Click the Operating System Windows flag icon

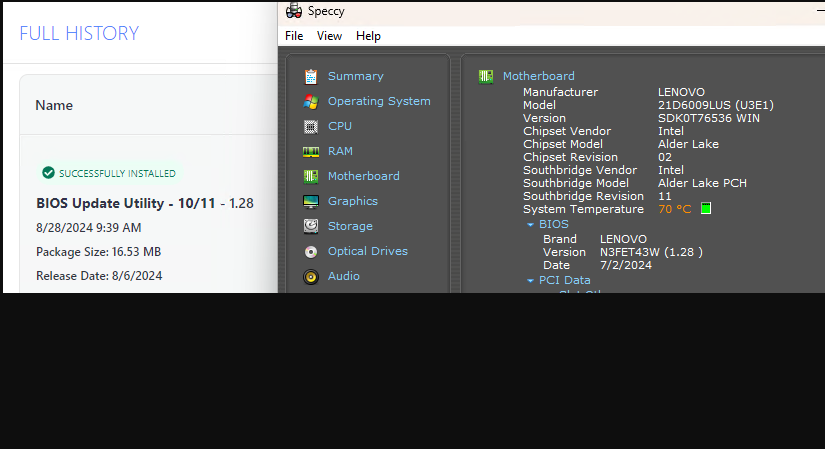tap(311, 102)
